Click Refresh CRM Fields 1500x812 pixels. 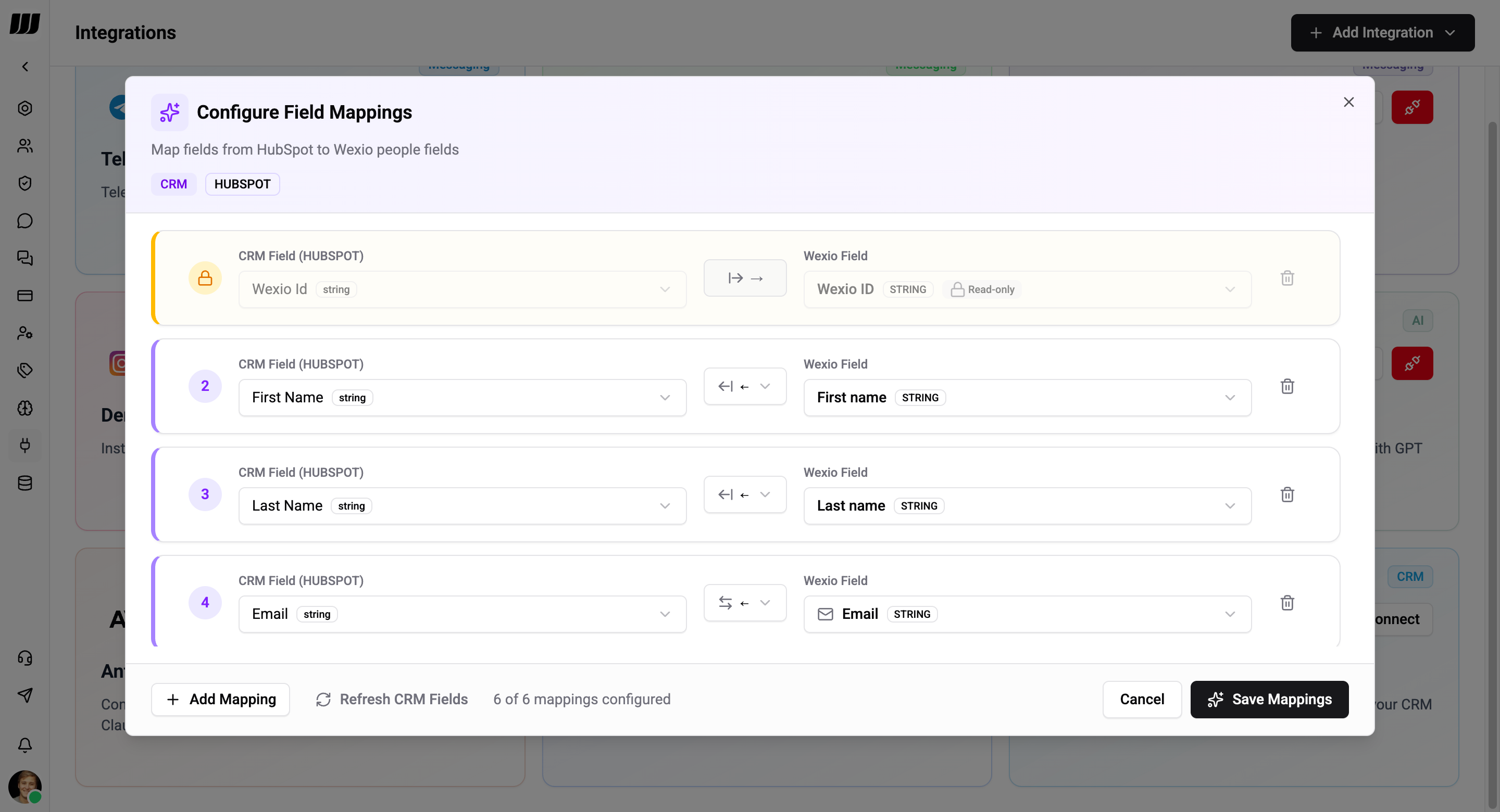pyautogui.click(x=391, y=699)
